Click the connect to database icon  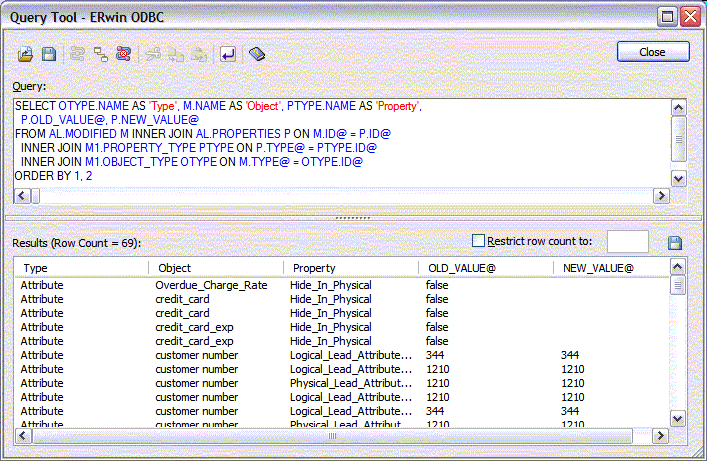pos(78,54)
